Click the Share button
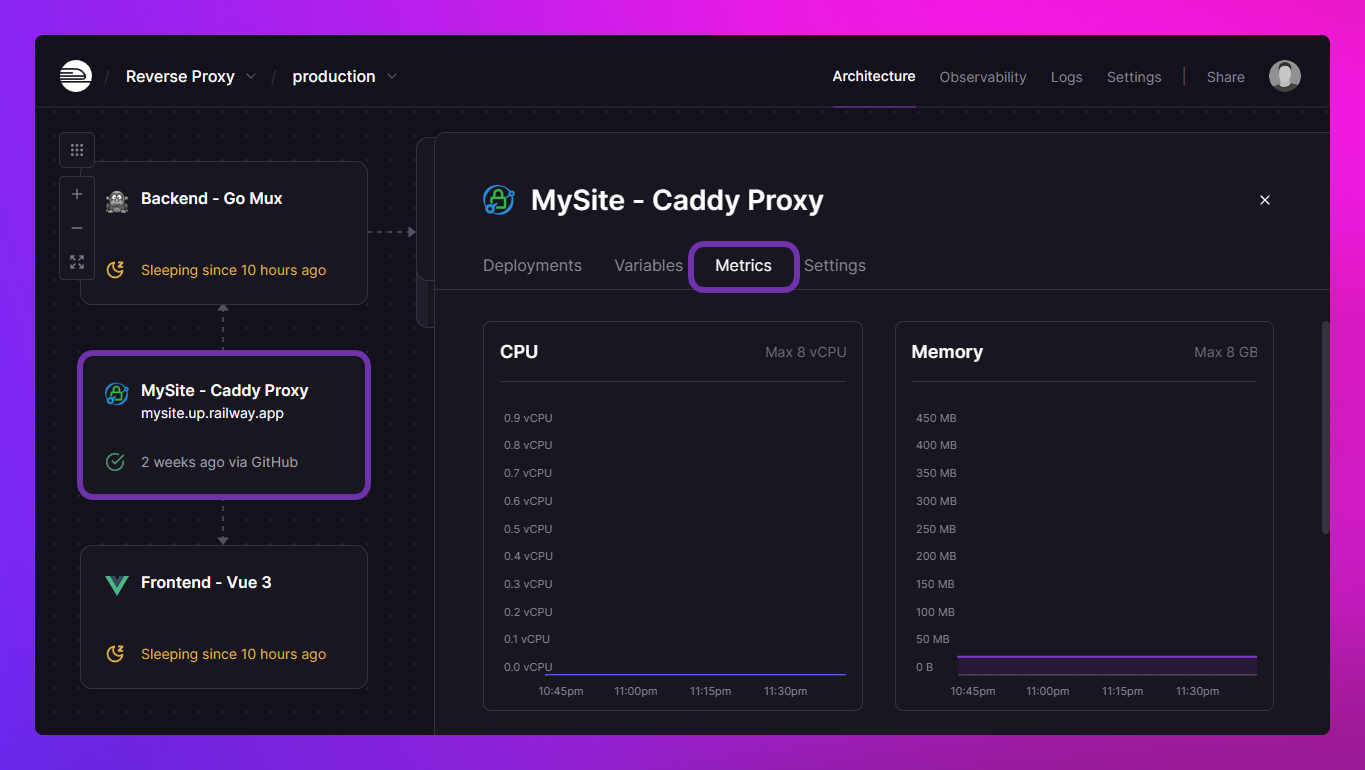The width and height of the screenshot is (1365, 770). point(1226,77)
